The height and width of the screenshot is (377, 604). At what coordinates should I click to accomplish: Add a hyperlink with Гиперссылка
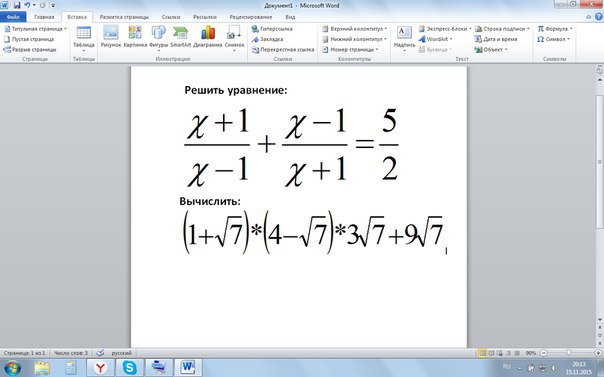pyautogui.click(x=272, y=29)
